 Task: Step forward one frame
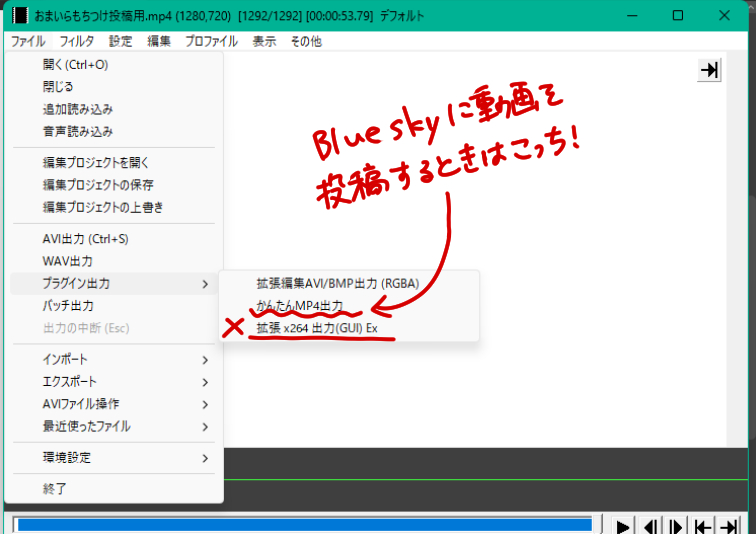tap(676, 526)
